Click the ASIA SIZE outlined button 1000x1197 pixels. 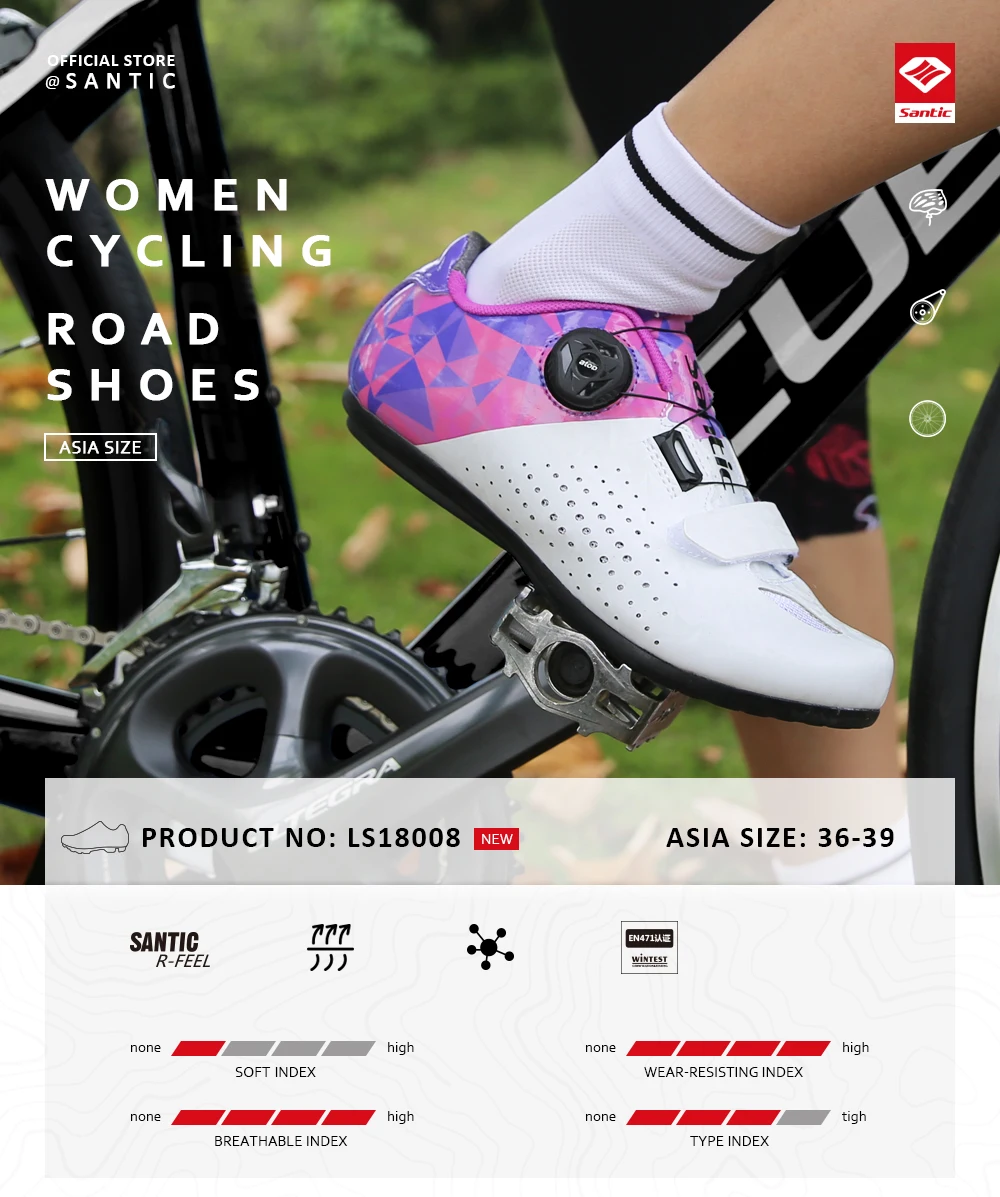tap(100, 447)
